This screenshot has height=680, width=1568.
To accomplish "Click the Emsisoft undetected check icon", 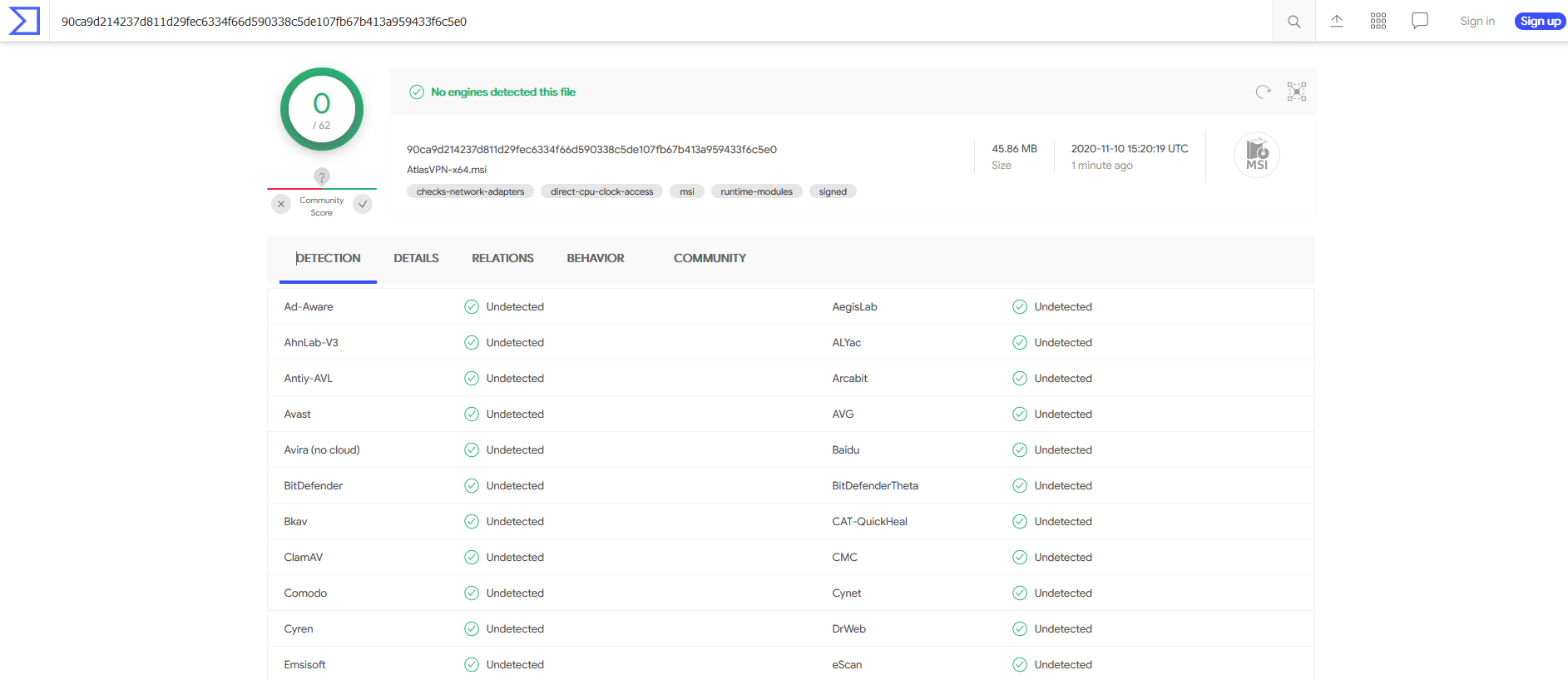I will [472, 664].
